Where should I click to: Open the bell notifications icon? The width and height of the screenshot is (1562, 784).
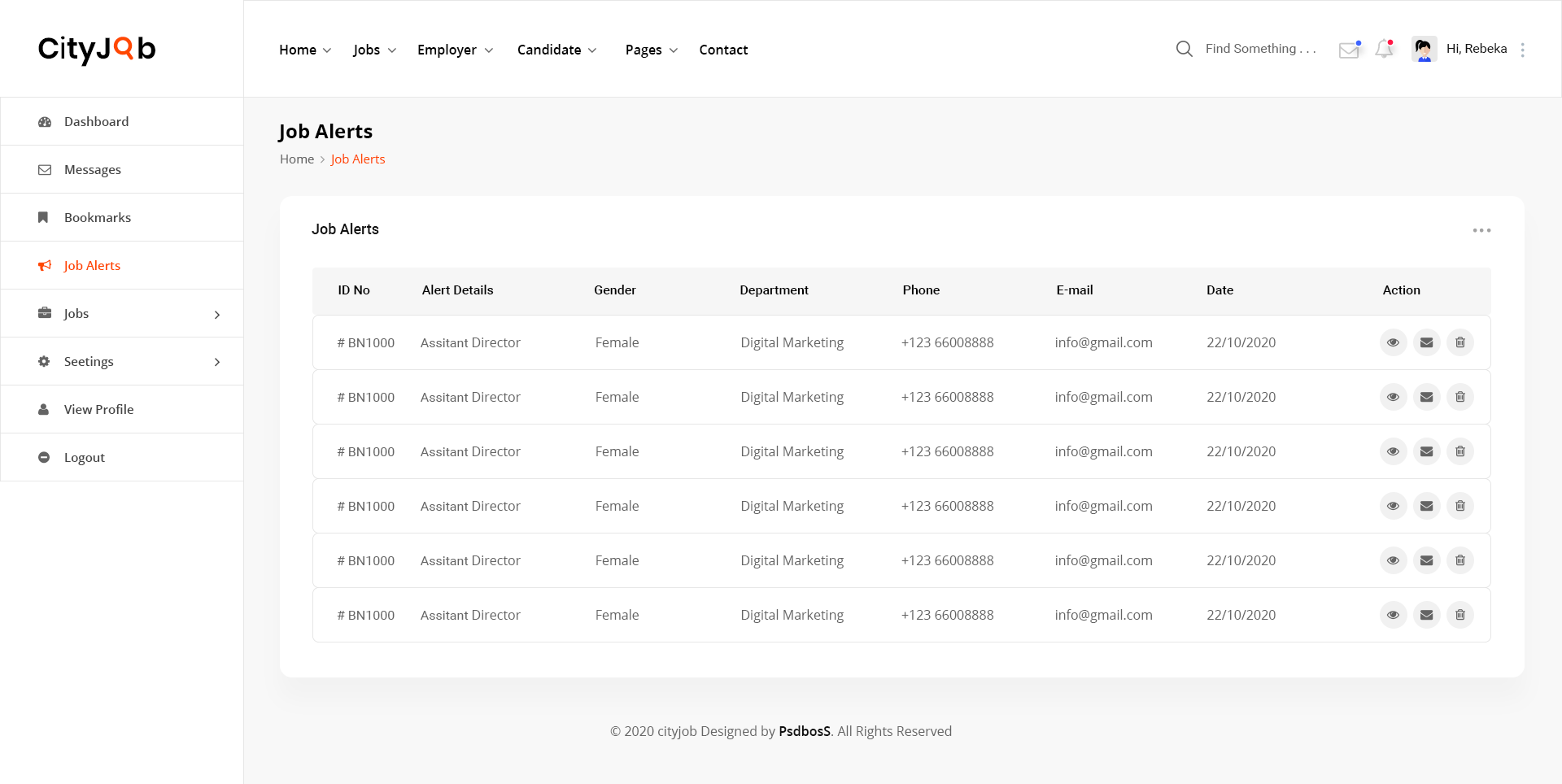pyautogui.click(x=1384, y=50)
